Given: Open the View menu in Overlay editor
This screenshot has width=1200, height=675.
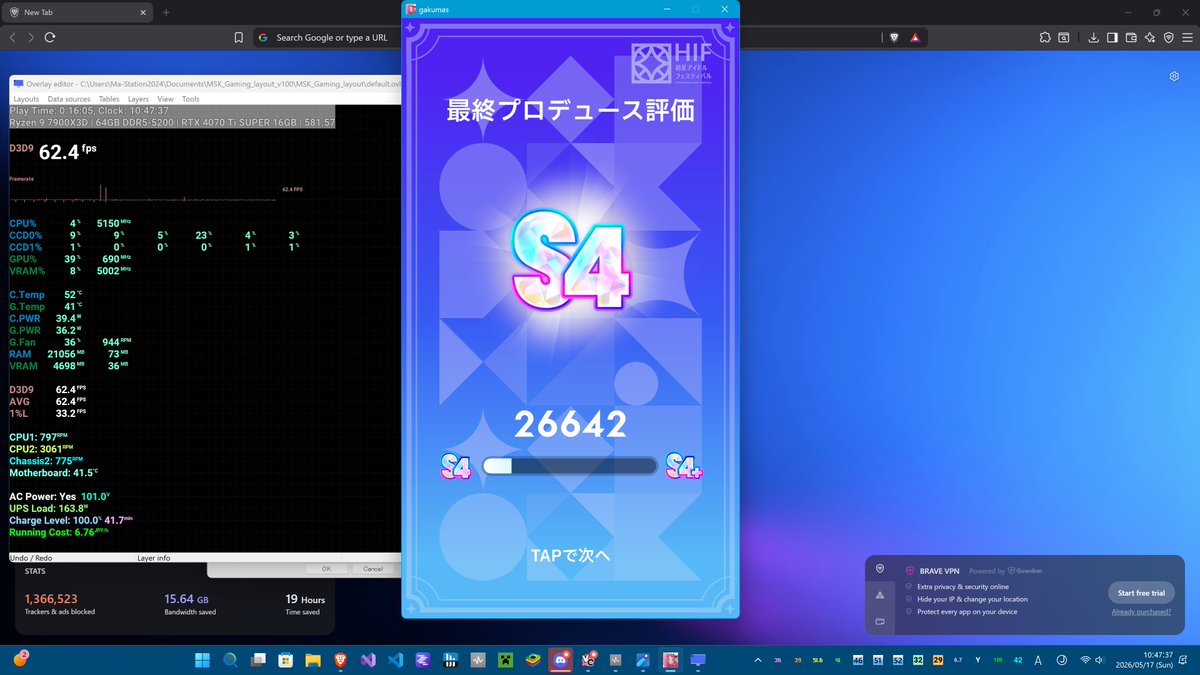Looking at the screenshot, I should [x=165, y=99].
